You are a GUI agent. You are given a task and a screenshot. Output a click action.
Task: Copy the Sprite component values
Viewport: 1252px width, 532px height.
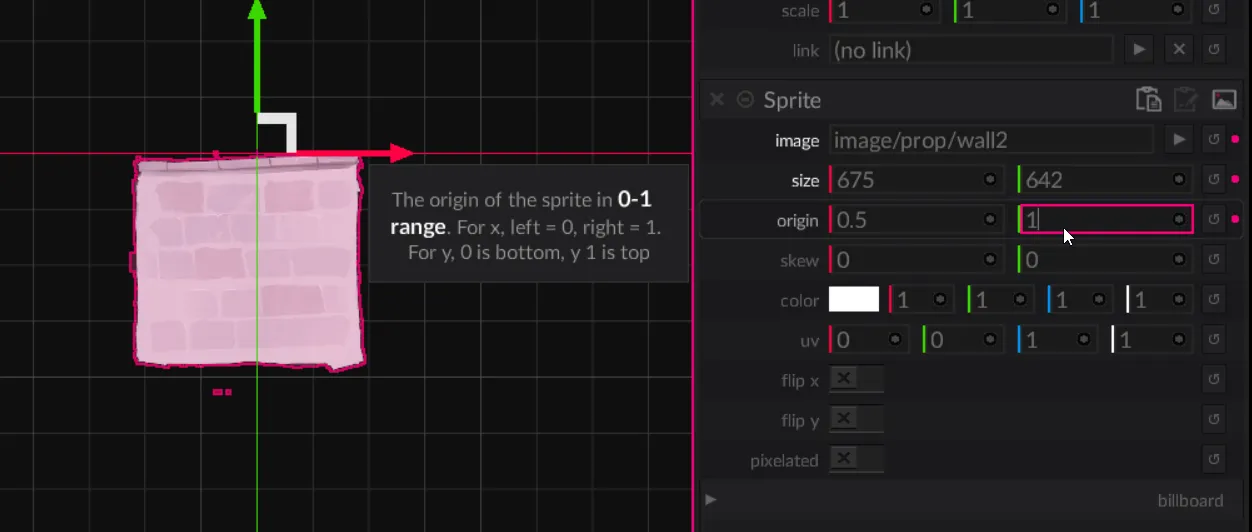(x=1148, y=99)
